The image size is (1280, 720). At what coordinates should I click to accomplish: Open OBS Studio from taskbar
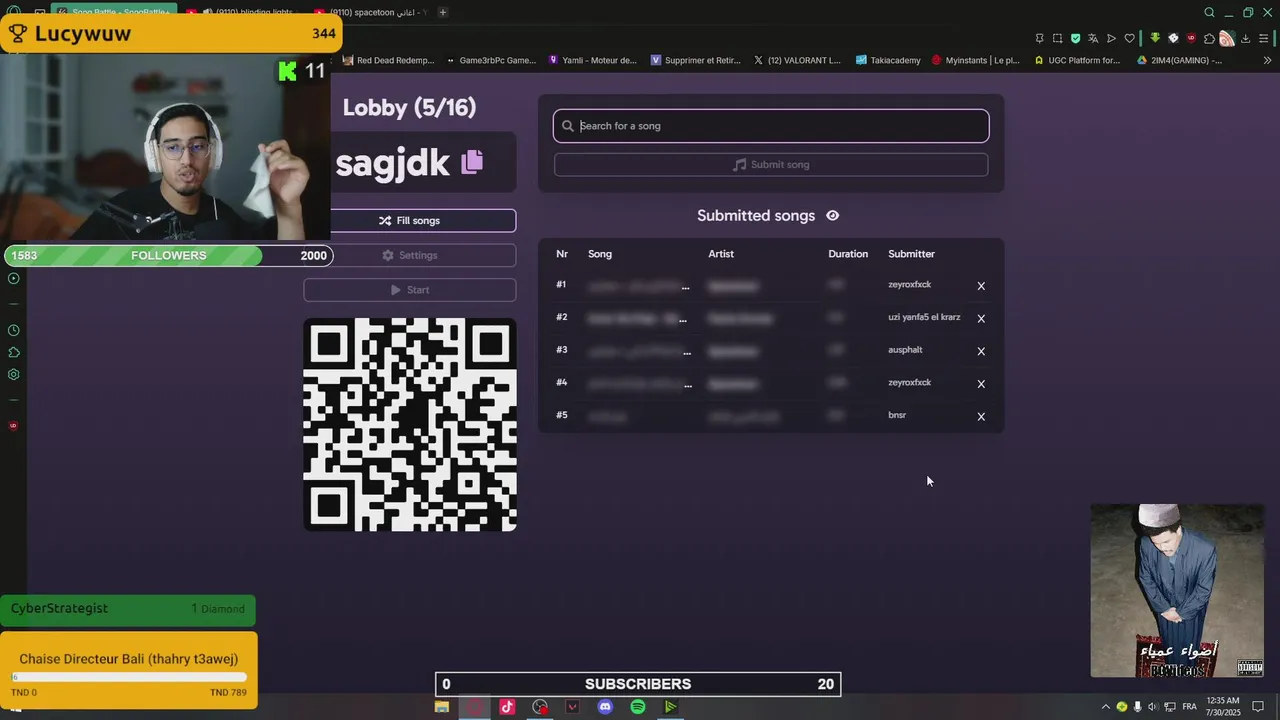point(540,707)
